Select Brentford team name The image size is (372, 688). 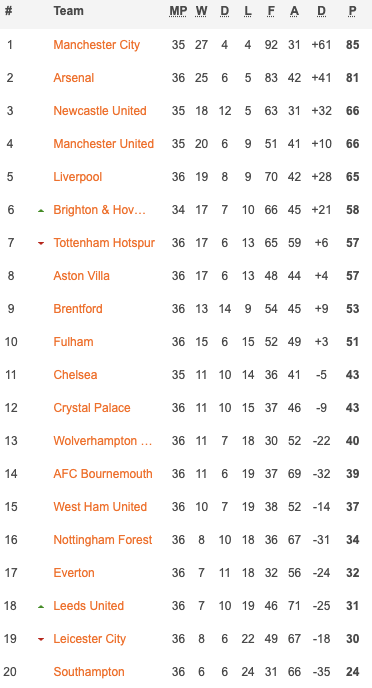(78, 308)
